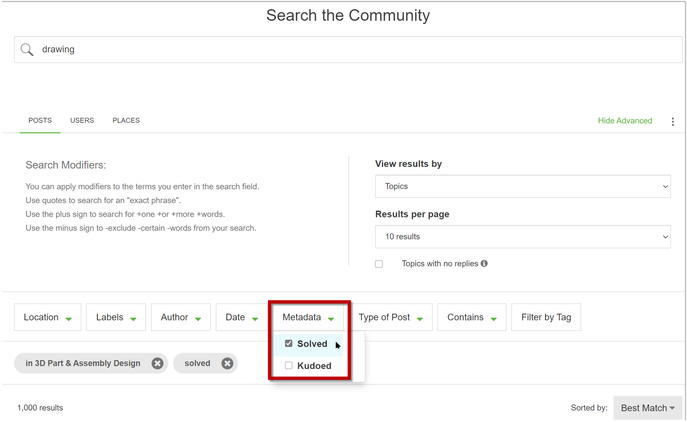
Task: Open the View results by Topics dropdown
Action: point(522,186)
